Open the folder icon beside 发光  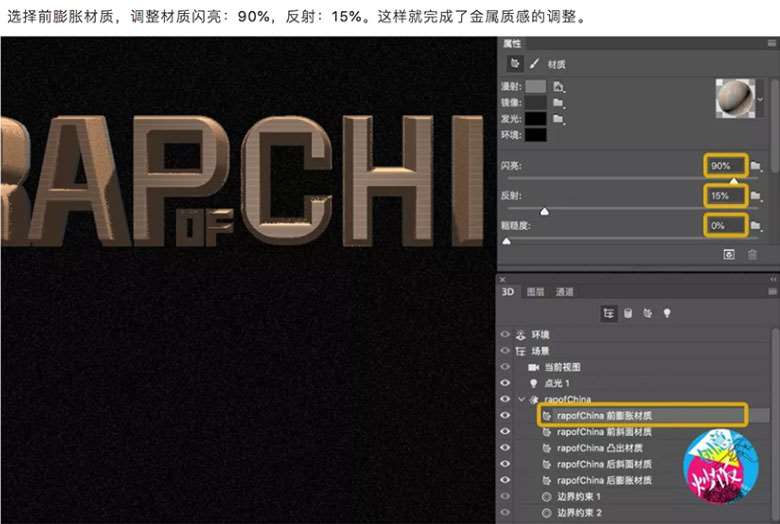pyautogui.click(x=559, y=118)
